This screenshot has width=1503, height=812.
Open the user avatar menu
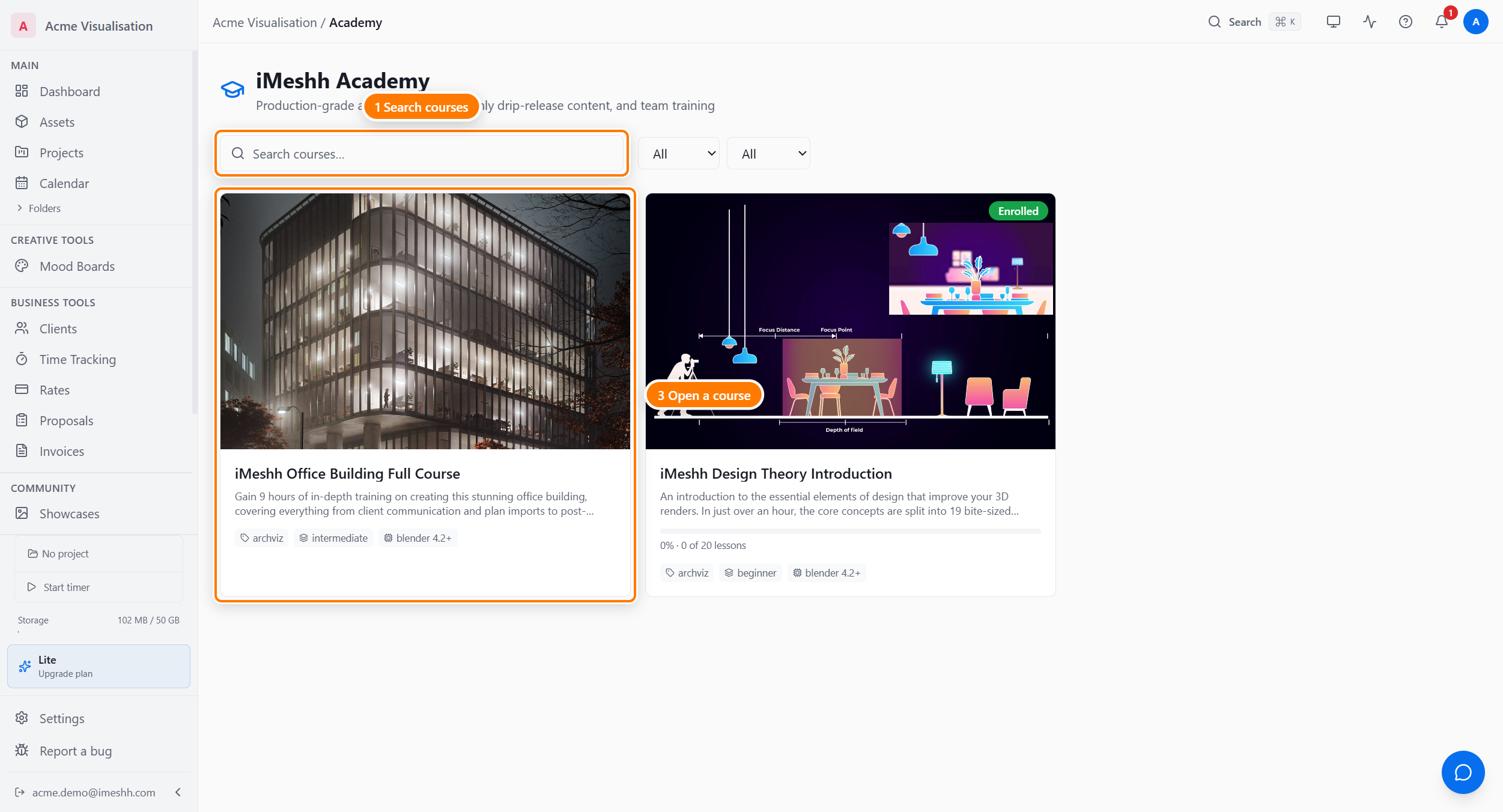pos(1476,22)
